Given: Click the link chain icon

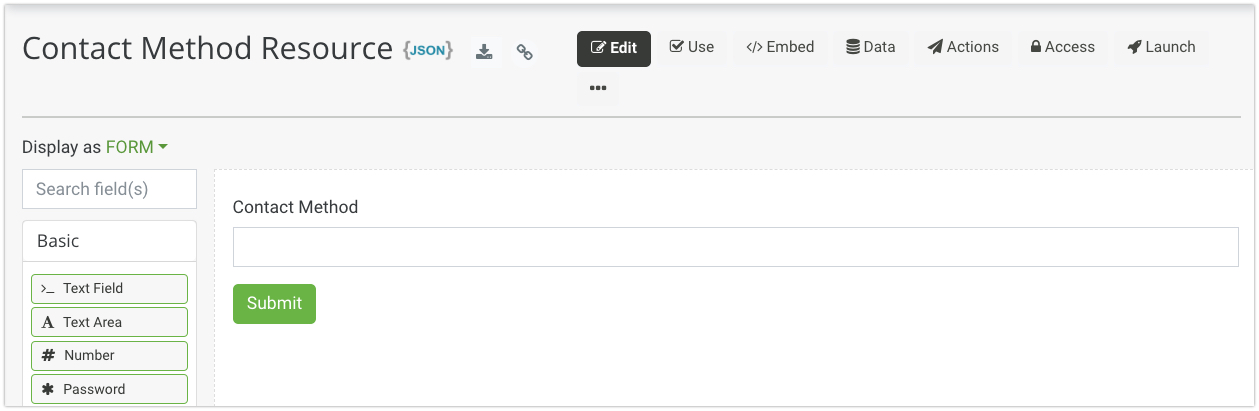Looking at the screenshot, I should tap(524, 52).
